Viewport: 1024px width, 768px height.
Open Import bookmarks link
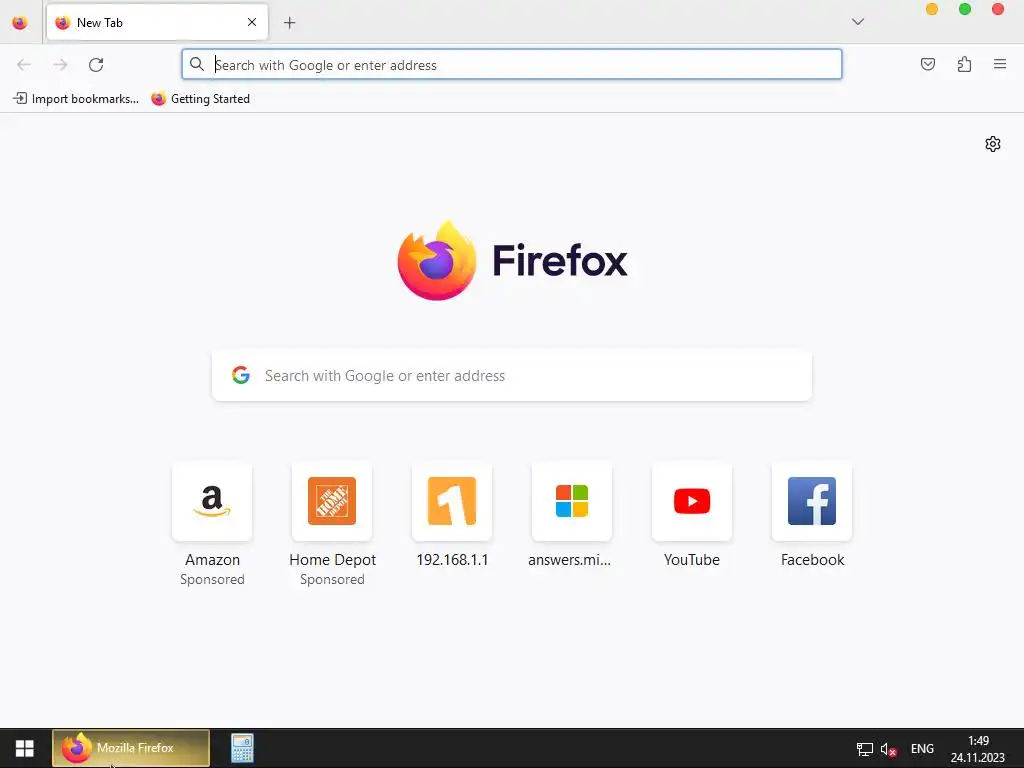76,99
